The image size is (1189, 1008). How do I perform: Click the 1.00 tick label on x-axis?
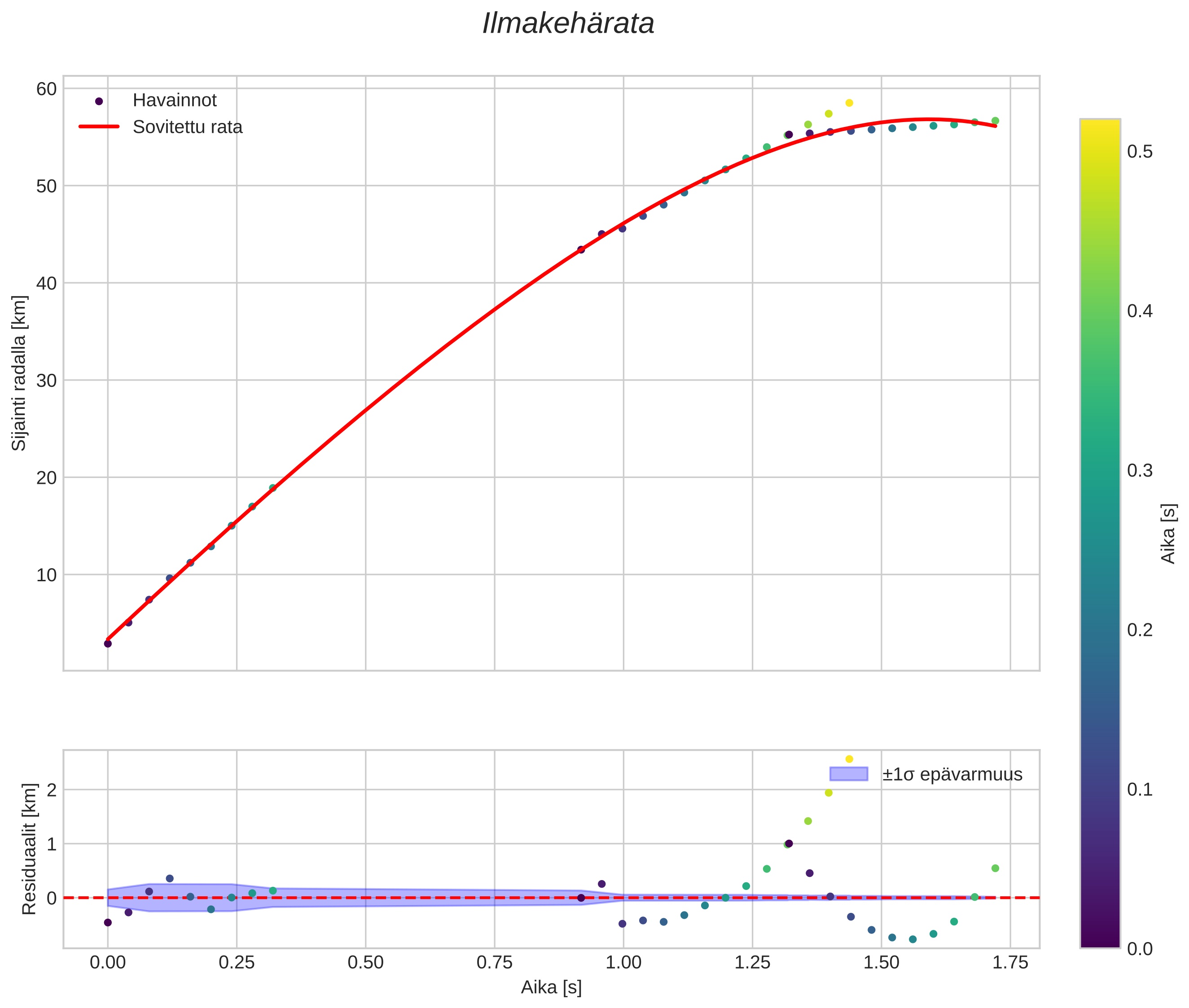[x=623, y=963]
